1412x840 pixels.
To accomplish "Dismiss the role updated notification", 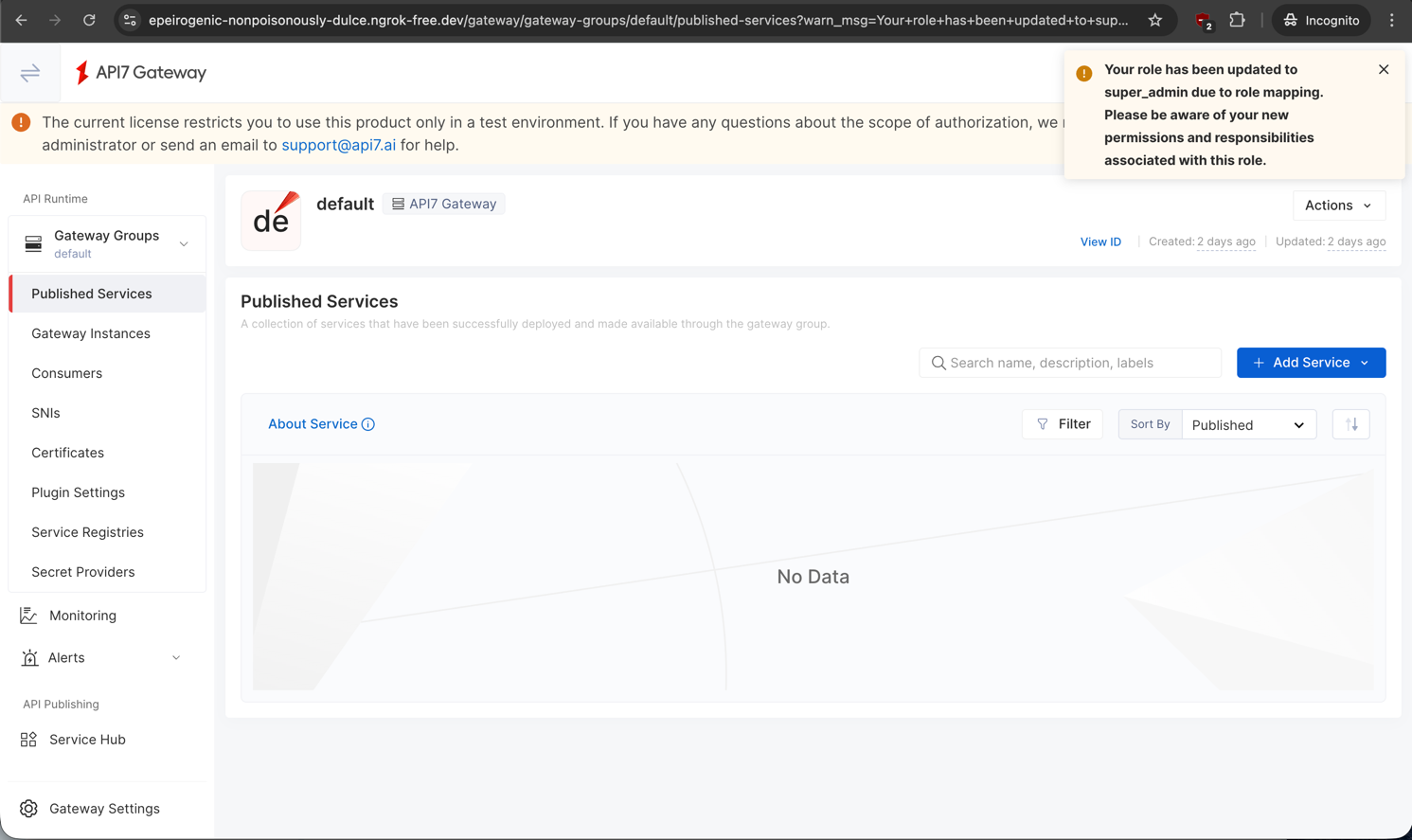I will (1384, 69).
